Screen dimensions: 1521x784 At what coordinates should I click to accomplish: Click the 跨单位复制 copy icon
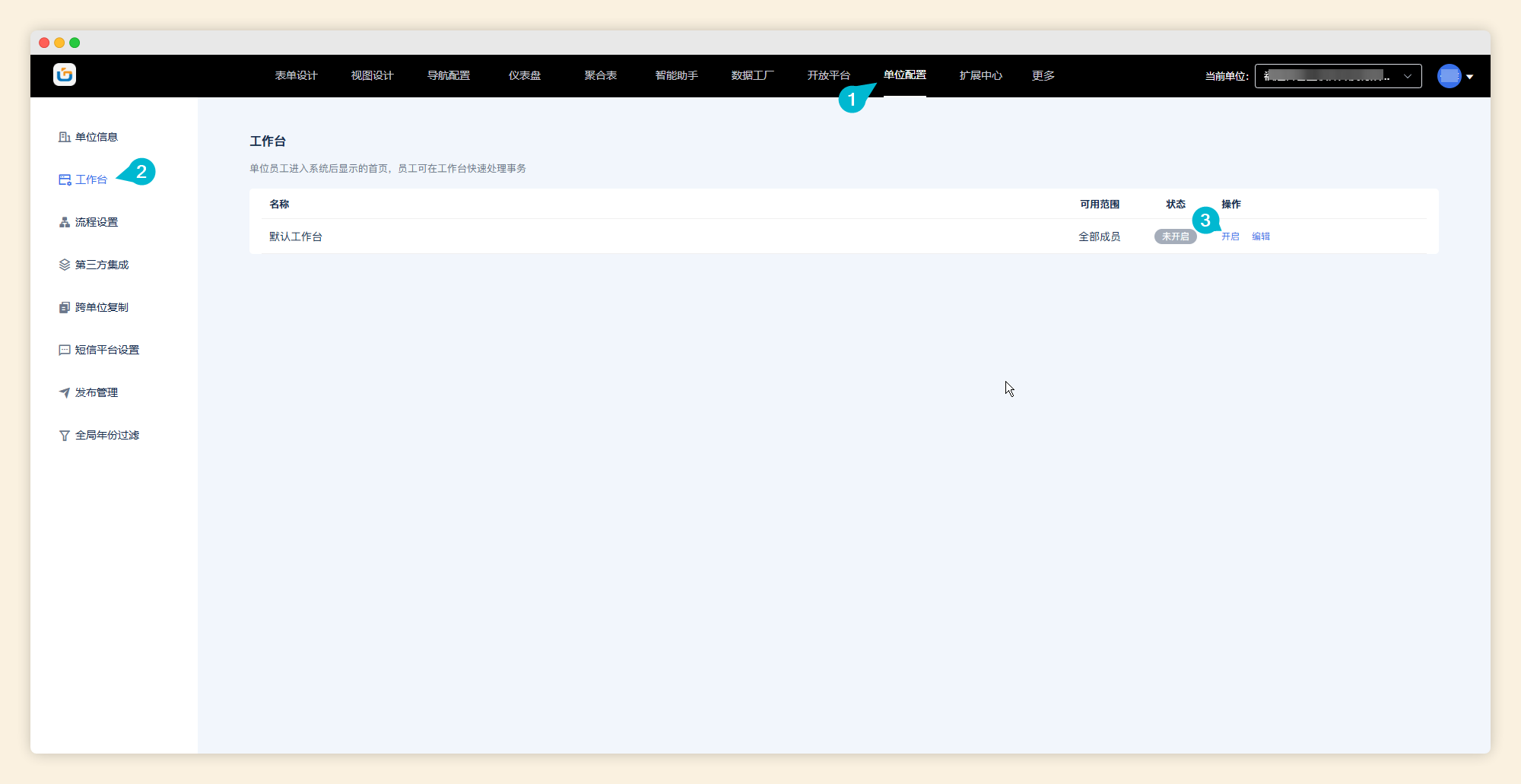[65, 307]
